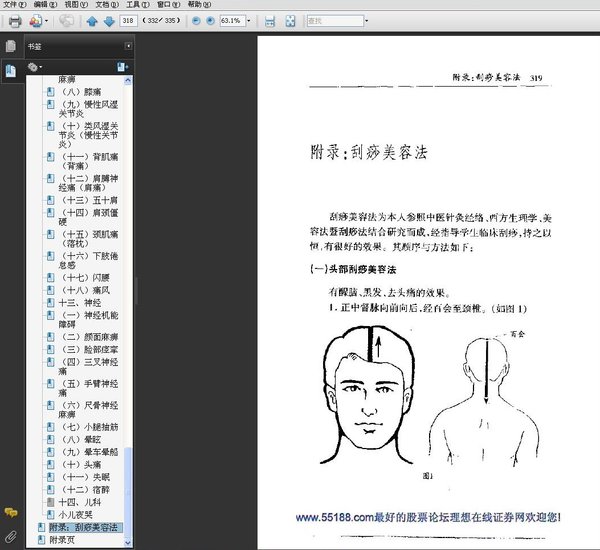Click the fit full page icon
Screen dimensions: 600x550
[x=290, y=21]
